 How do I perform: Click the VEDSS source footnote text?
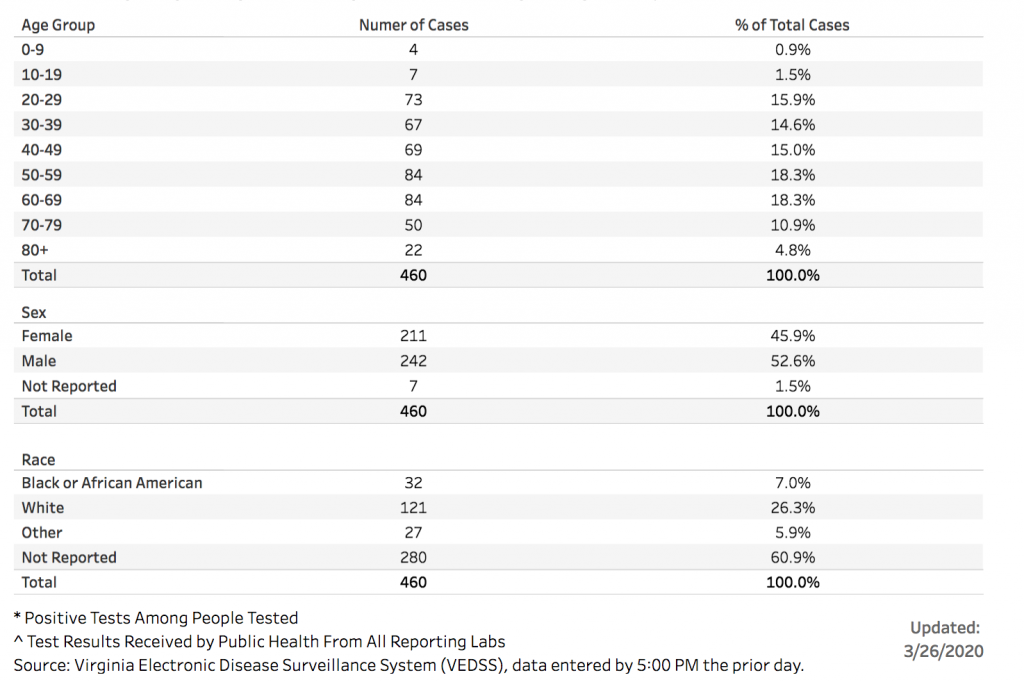(408, 665)
